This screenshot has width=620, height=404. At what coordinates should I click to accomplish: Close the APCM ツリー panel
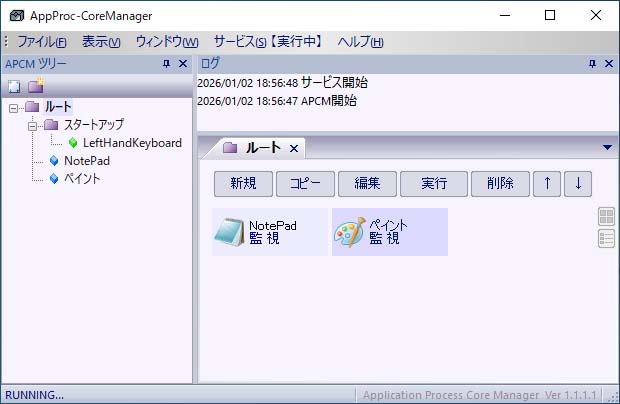tap(183, 64)
